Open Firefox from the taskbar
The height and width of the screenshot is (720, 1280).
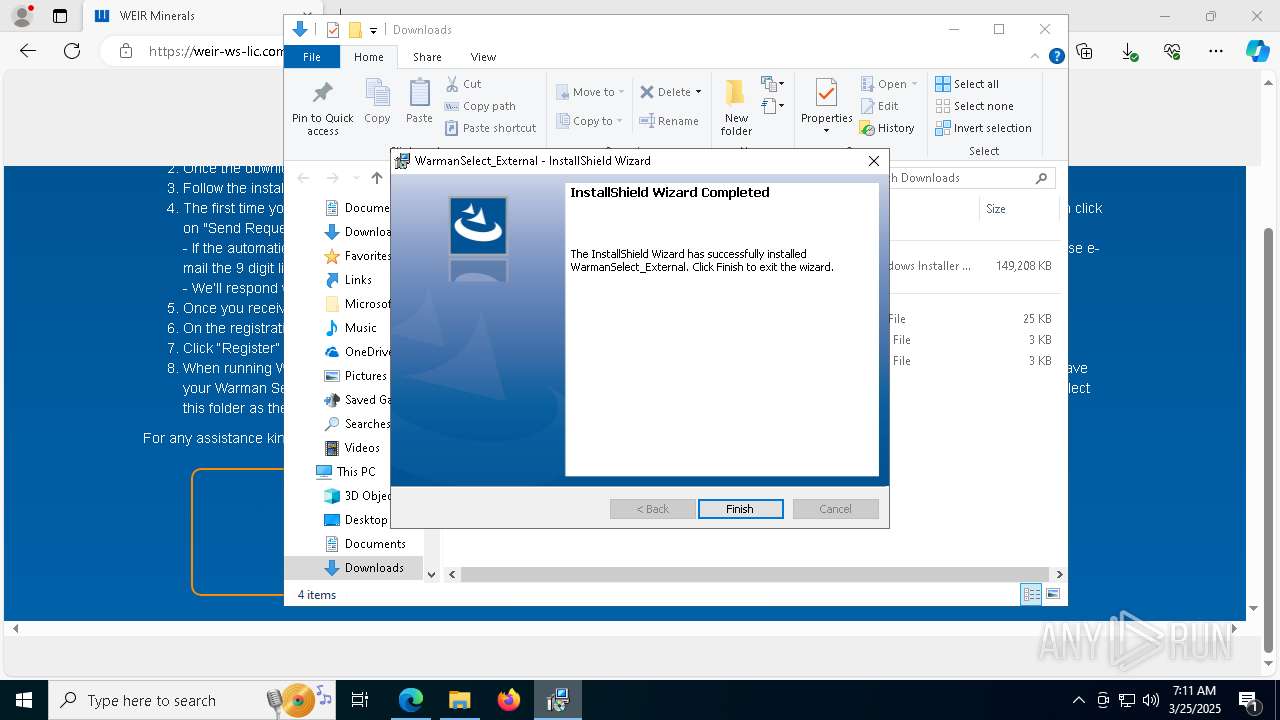[508, 700]
